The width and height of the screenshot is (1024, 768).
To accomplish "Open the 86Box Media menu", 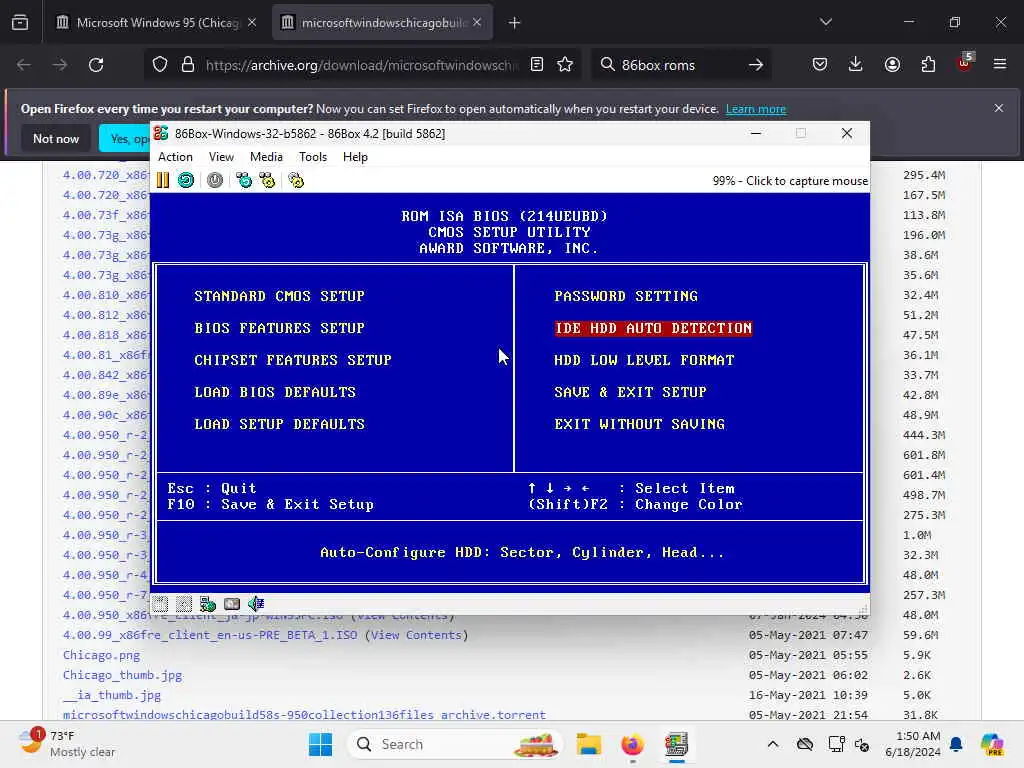I will 266,157.
